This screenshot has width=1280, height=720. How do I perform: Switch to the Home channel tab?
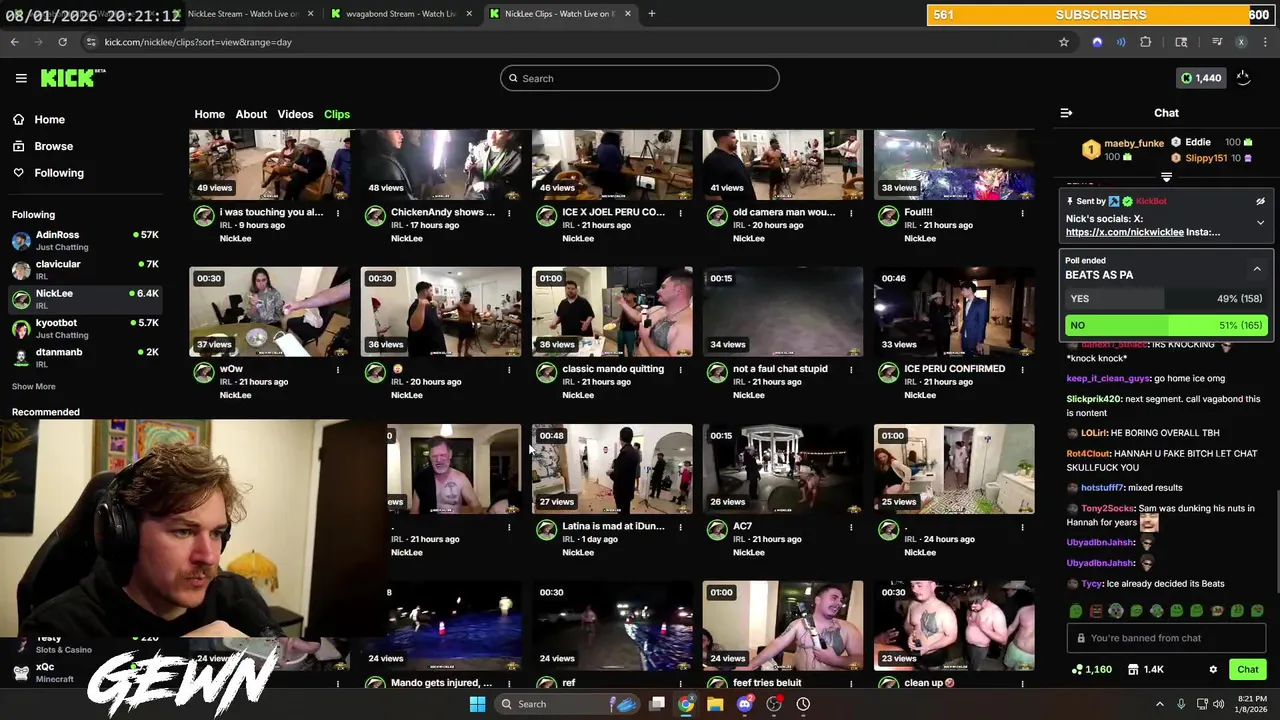[209, 114]
